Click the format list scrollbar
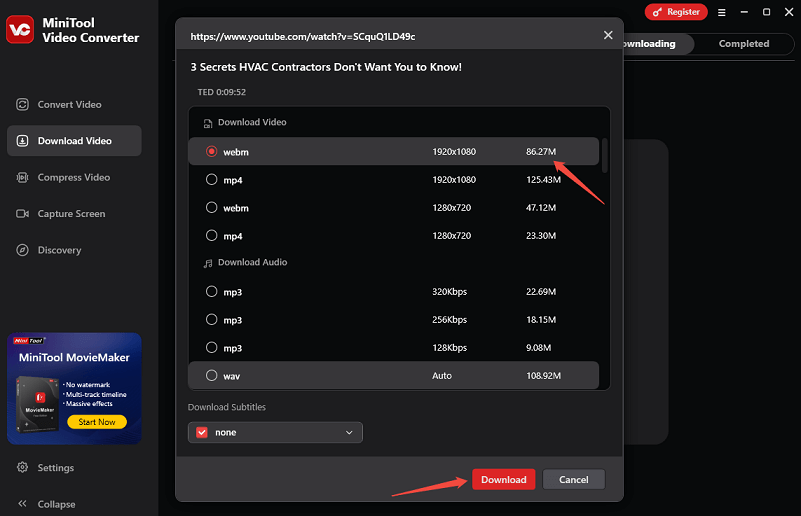The image size is (801, 516). coord(604,155)
